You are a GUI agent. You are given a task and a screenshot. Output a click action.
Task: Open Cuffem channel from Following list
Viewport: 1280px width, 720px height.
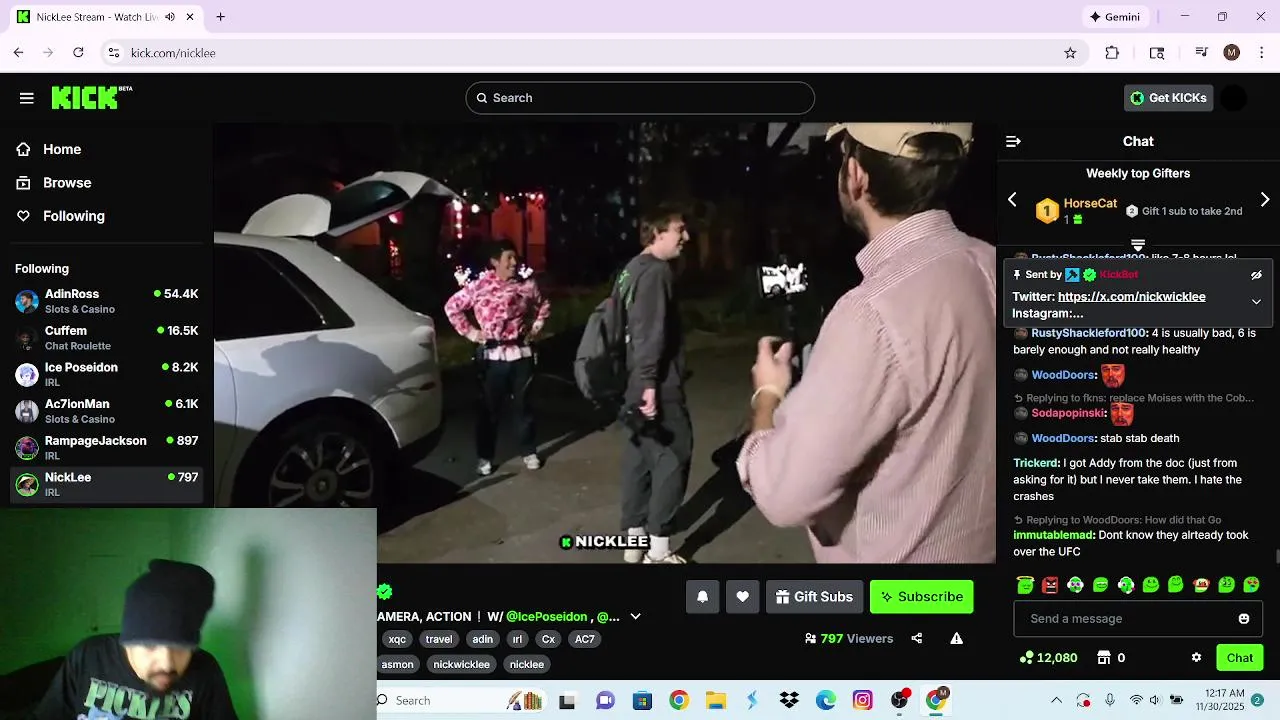coord(106,338)
